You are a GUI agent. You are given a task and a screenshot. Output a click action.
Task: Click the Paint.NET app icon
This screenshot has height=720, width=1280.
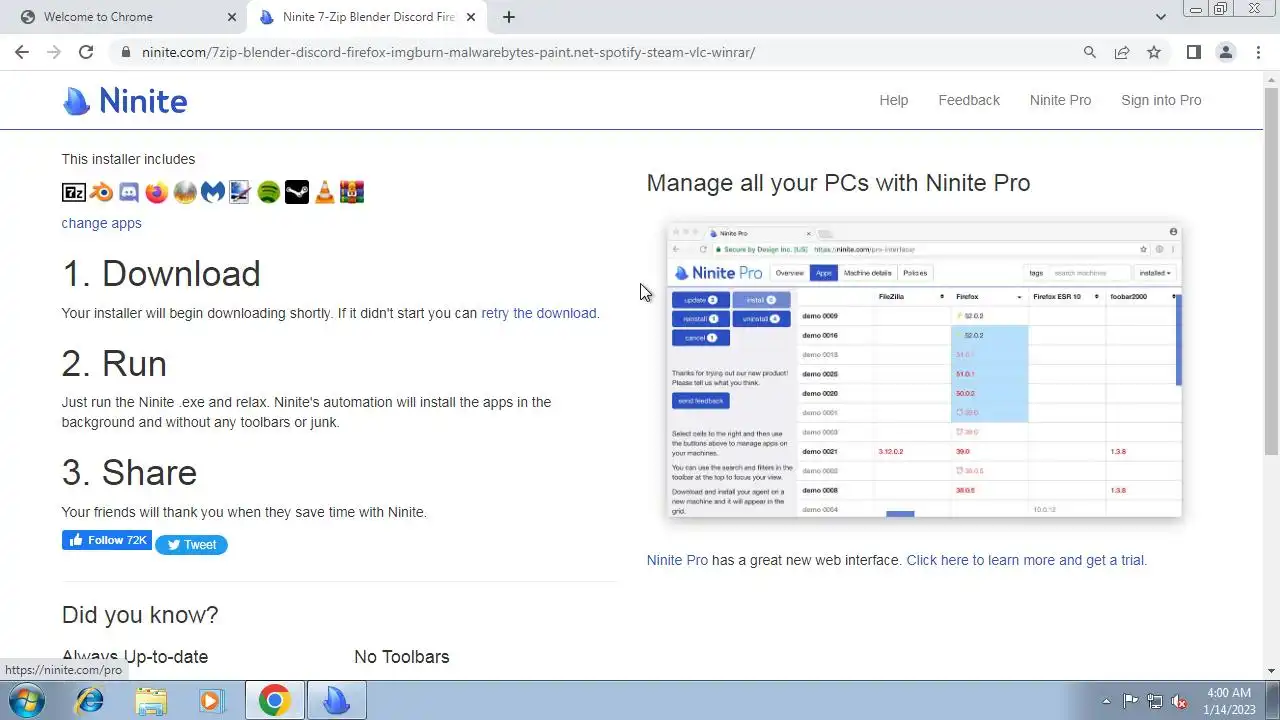[x=240, y=192]
